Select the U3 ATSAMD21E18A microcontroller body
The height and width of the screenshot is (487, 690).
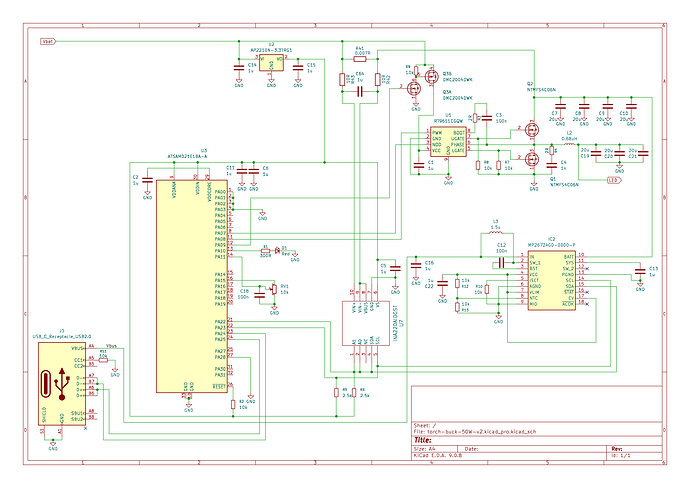tap(192, 286)
